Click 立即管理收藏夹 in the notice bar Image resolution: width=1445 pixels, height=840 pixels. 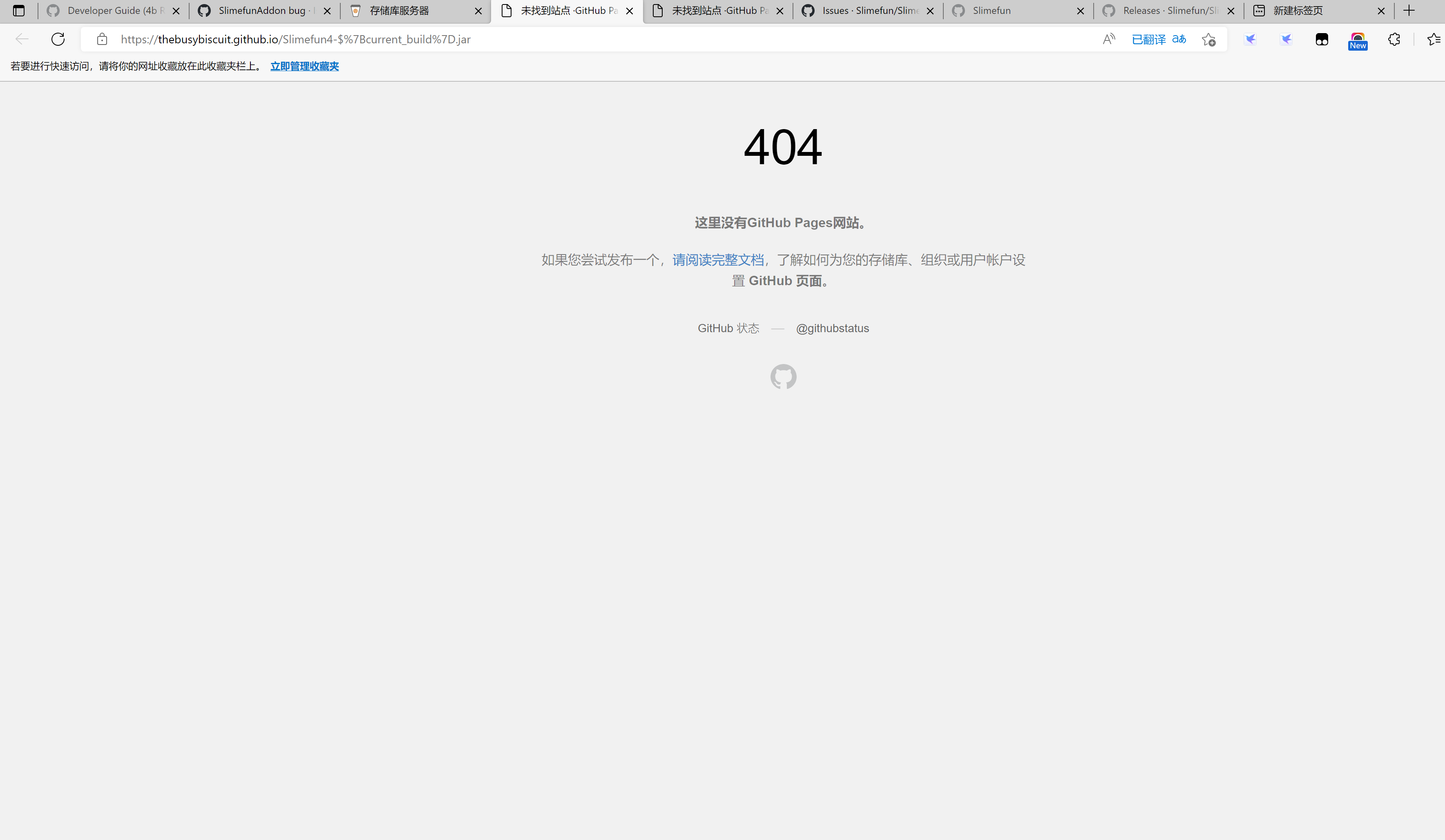304,66
